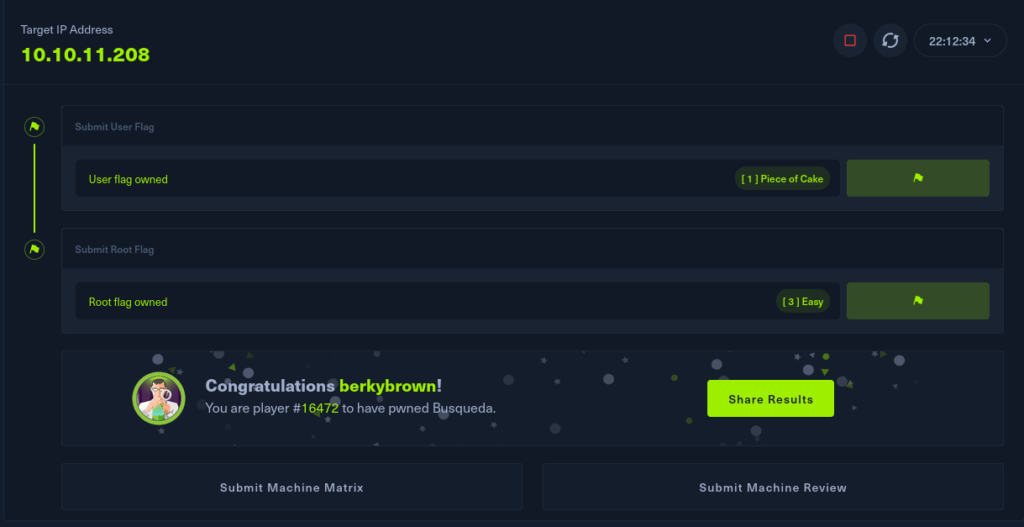The width and height of the screenshot is (1024, 527).
Task: Click the Submit Root Flag section header
Action: [114, 249]
